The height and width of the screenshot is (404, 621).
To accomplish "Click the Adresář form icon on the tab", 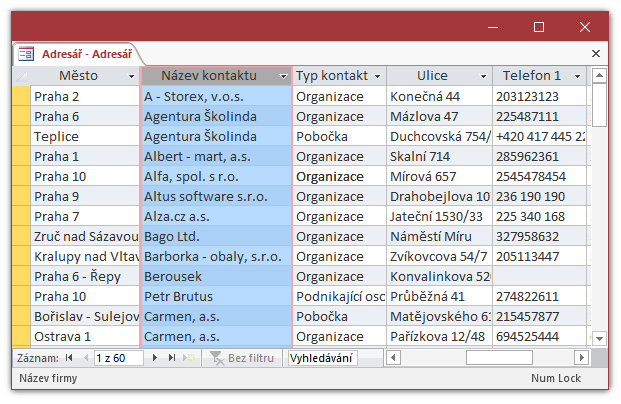I will [26, 54].
